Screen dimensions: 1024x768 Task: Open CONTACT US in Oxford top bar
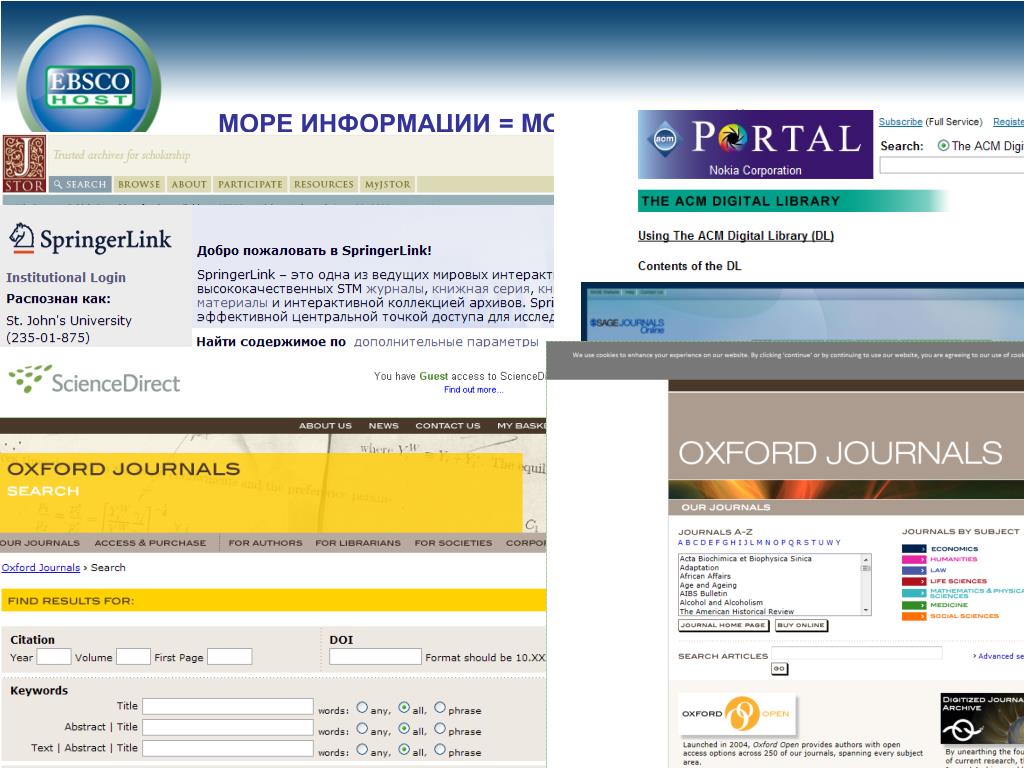pyautogui.click(x=448, y=426)
